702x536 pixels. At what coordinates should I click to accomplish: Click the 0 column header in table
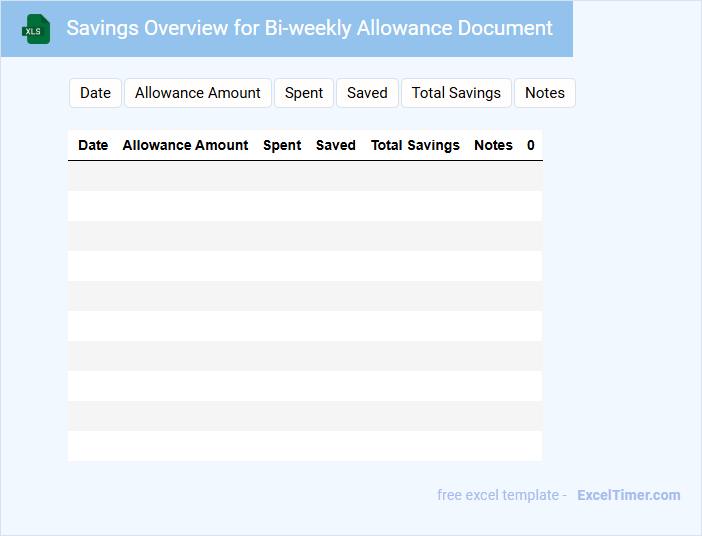[531, 145]
